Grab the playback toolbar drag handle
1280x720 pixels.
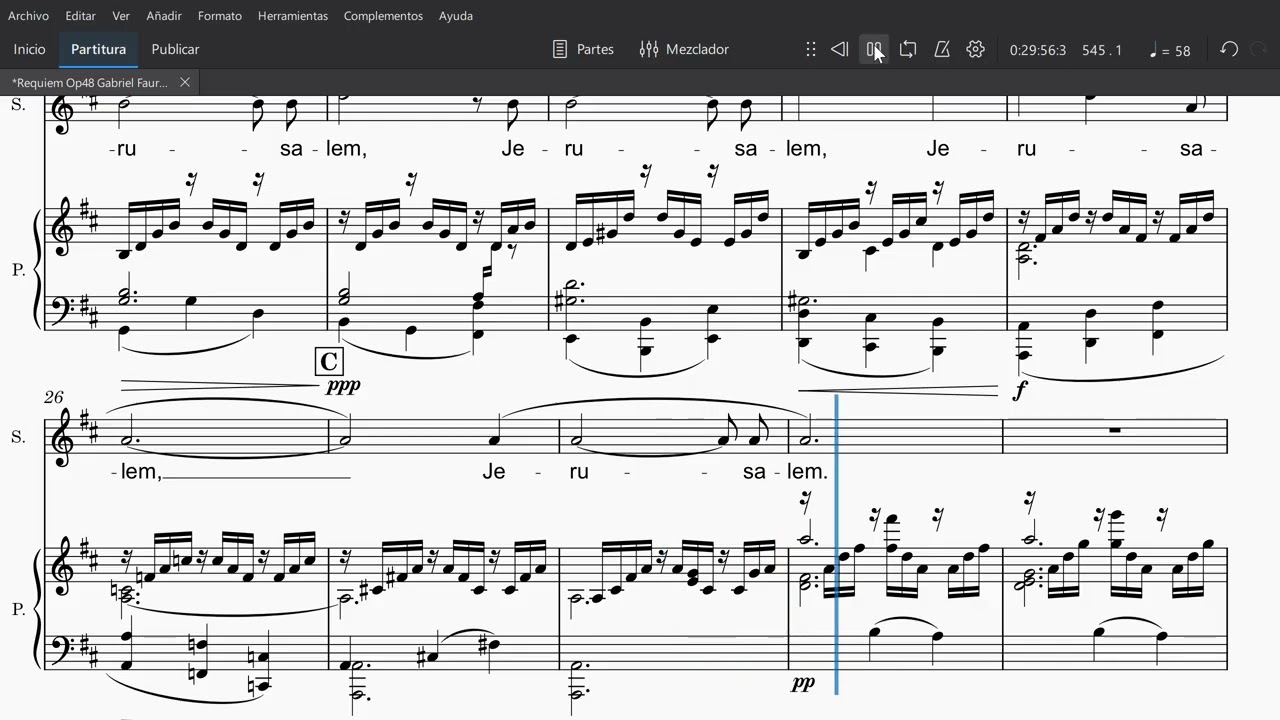point(811,49)
